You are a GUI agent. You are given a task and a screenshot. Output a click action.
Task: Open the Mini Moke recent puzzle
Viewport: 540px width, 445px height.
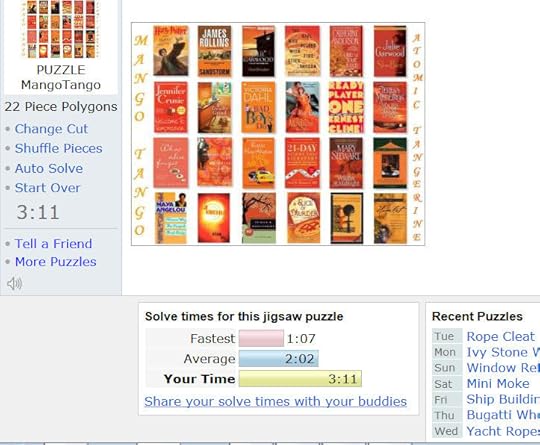coord(498,383)
